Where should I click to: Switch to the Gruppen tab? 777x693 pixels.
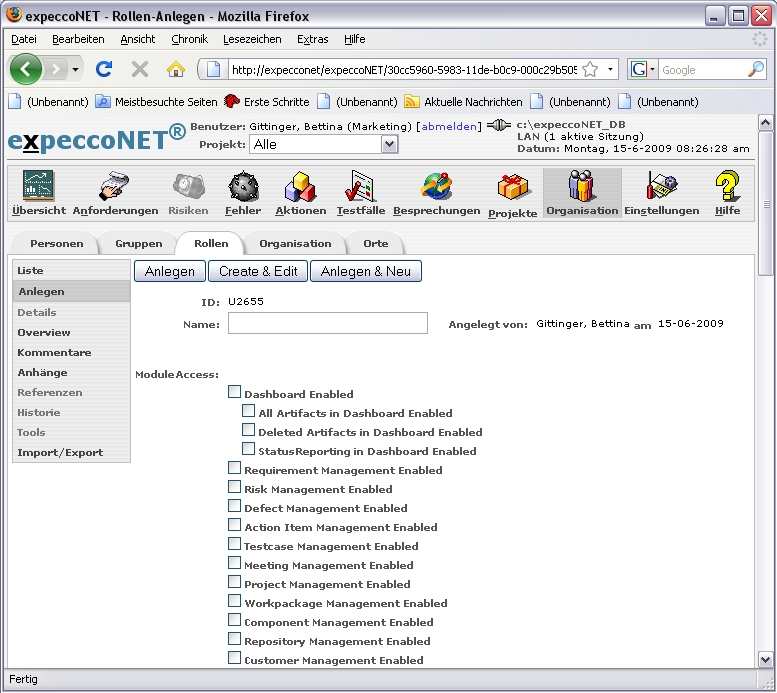138,243
